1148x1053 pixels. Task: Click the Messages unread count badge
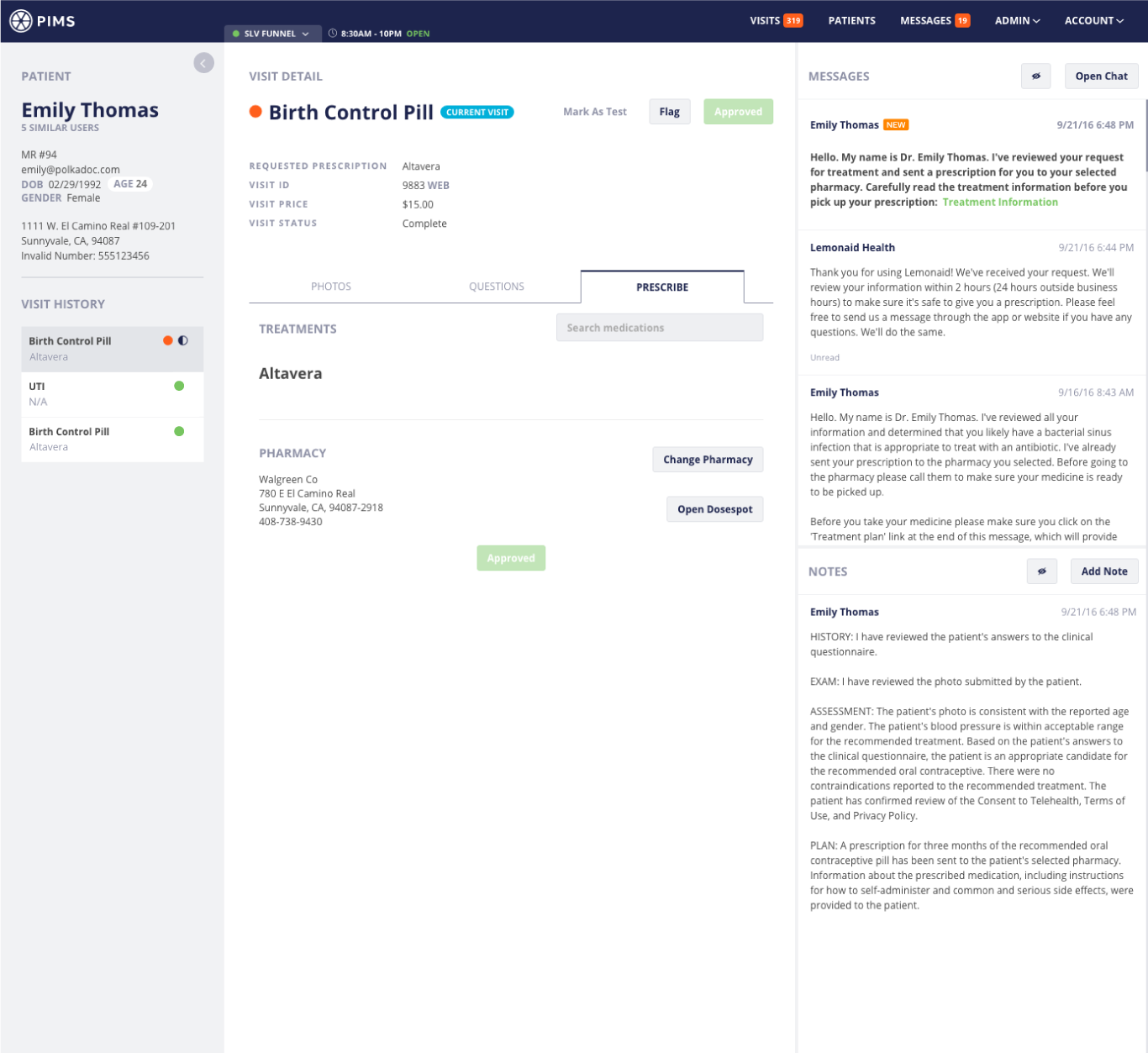click(x=962, y=21)
